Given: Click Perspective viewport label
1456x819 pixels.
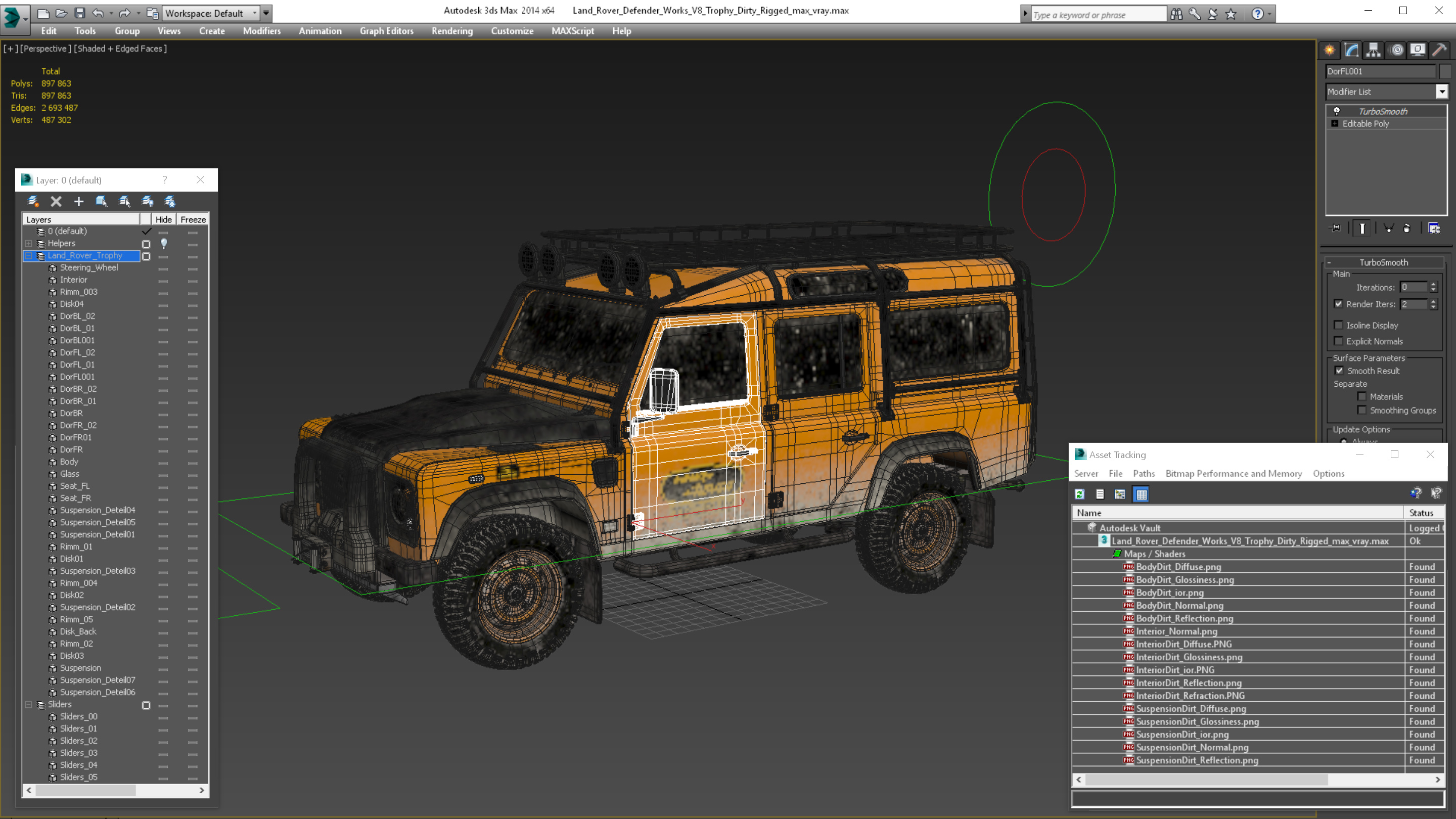Looking at the screenshot, I should pyautogui.click(x=45, y=49).
